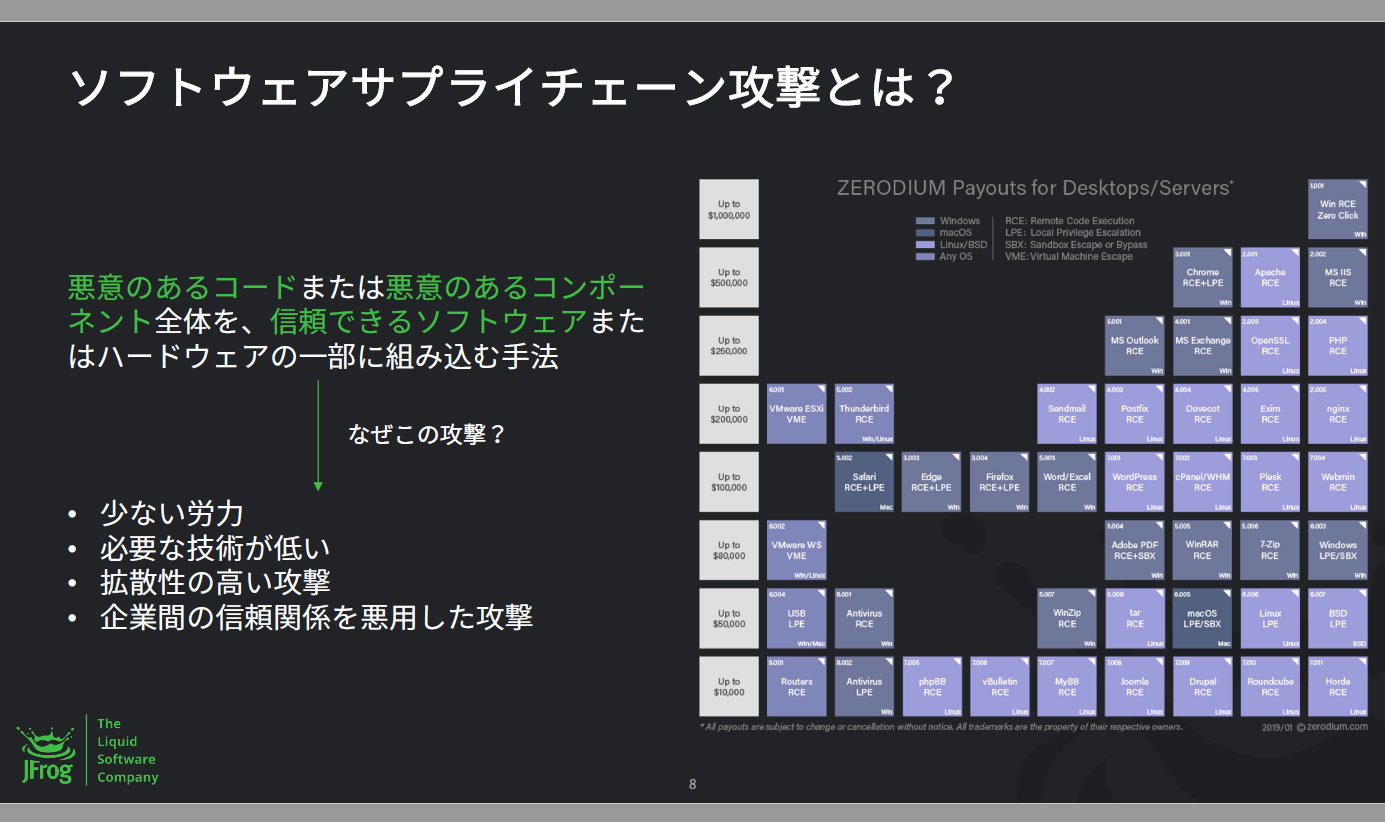The image size is (1385, 822).
Task: Click the MS IIS RCE cell
Action: [1338, 277]
